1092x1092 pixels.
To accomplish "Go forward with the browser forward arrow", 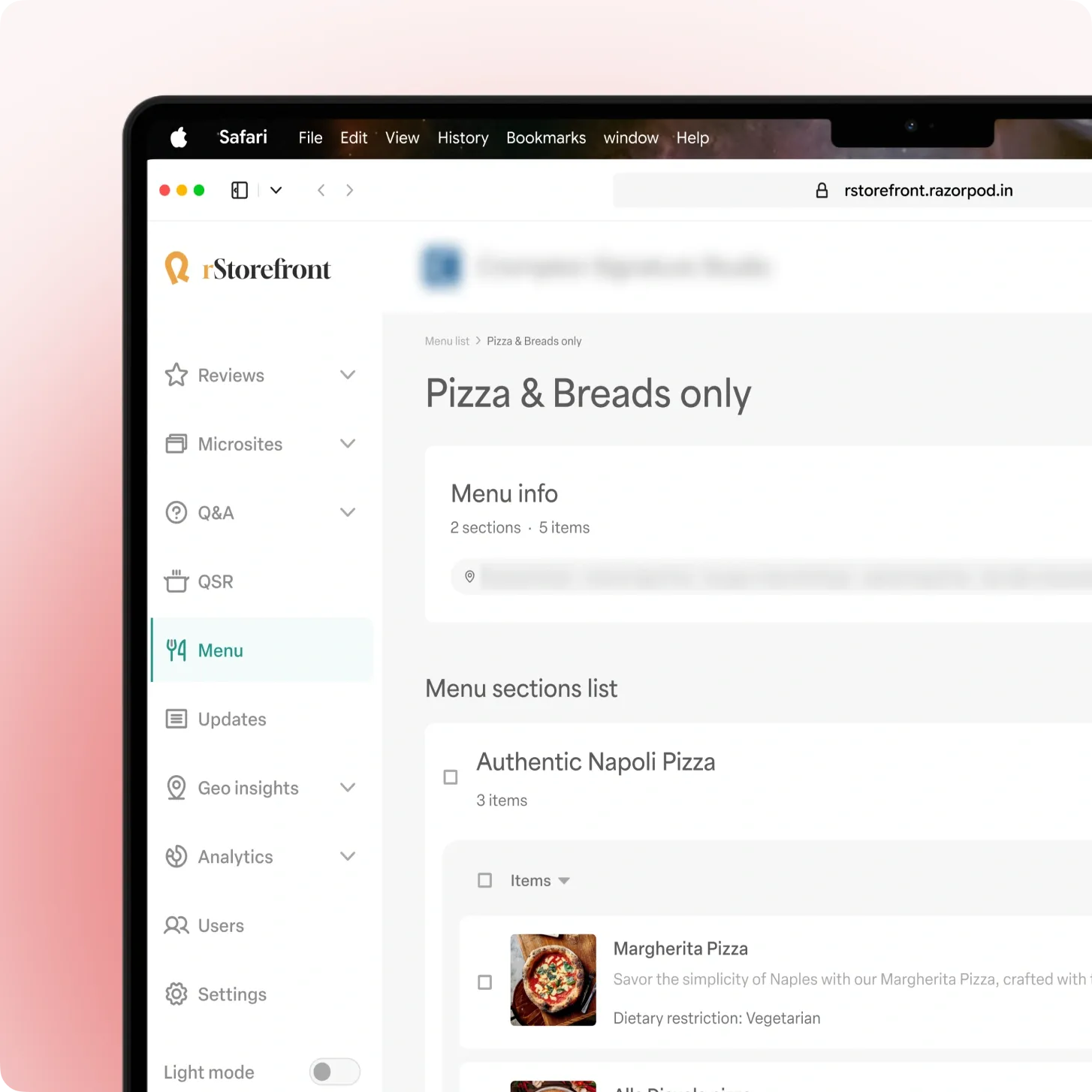I will [x=349, y=190].
